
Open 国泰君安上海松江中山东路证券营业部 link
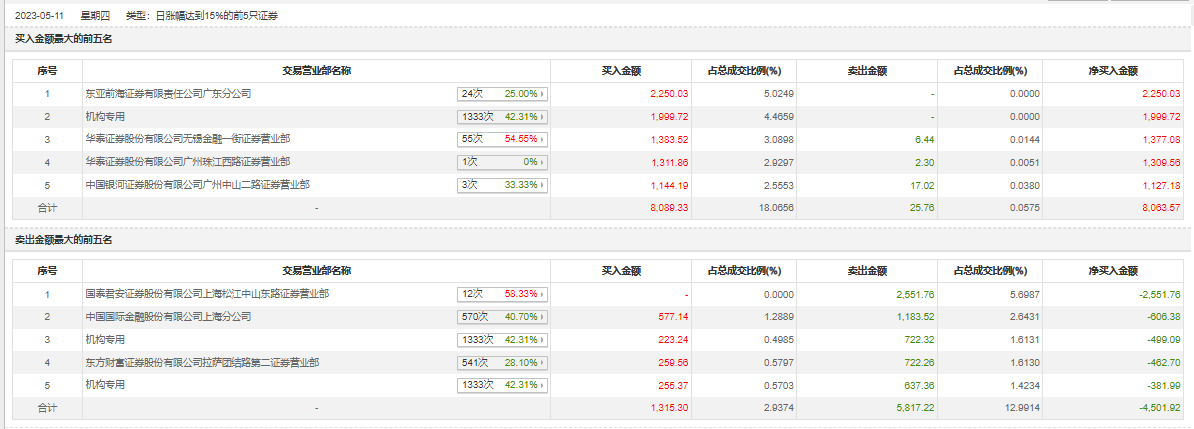pos(207,294)
